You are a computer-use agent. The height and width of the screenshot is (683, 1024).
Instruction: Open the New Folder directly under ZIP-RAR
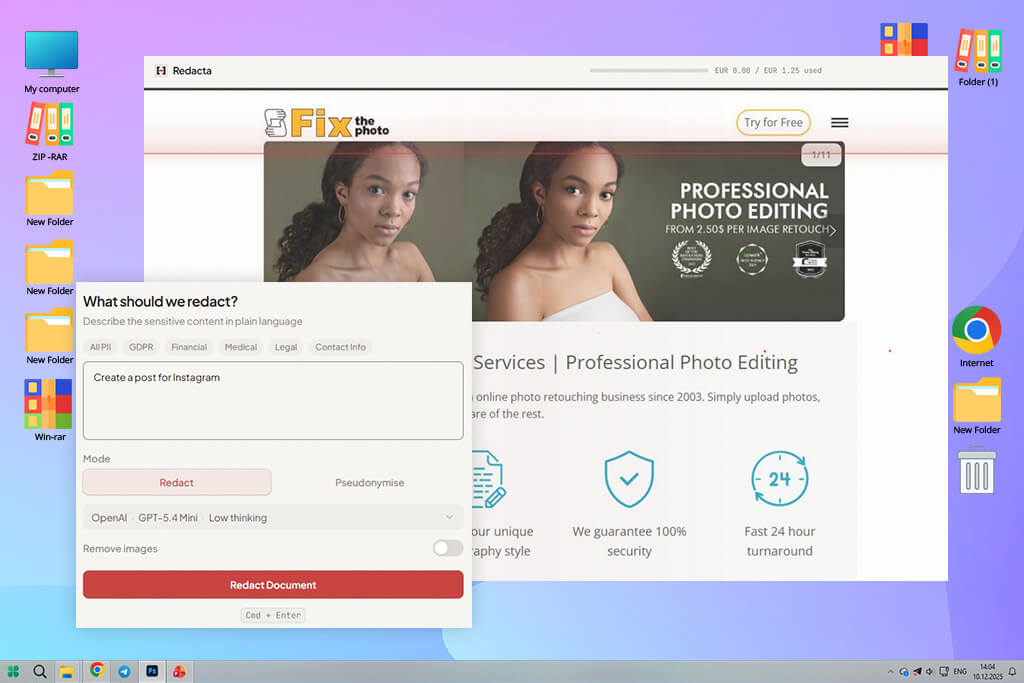click(50, 199)
